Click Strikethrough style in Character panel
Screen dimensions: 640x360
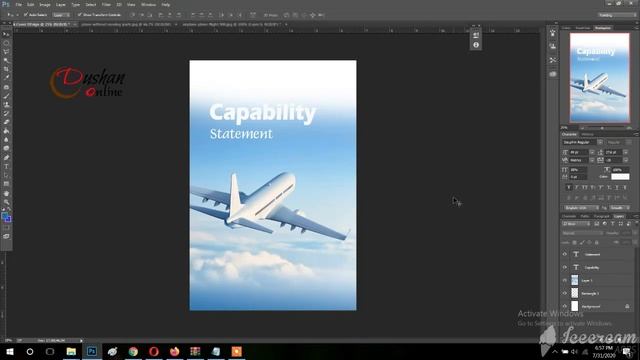tap(625, 187)
